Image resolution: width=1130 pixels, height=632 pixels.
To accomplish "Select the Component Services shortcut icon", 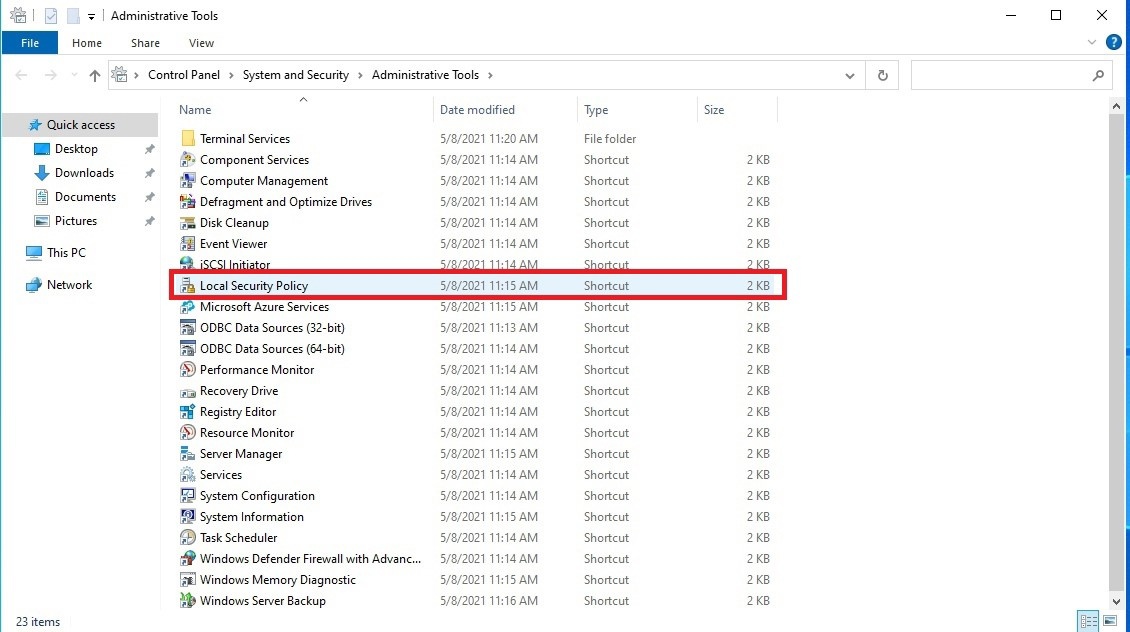I will (187, 159).
